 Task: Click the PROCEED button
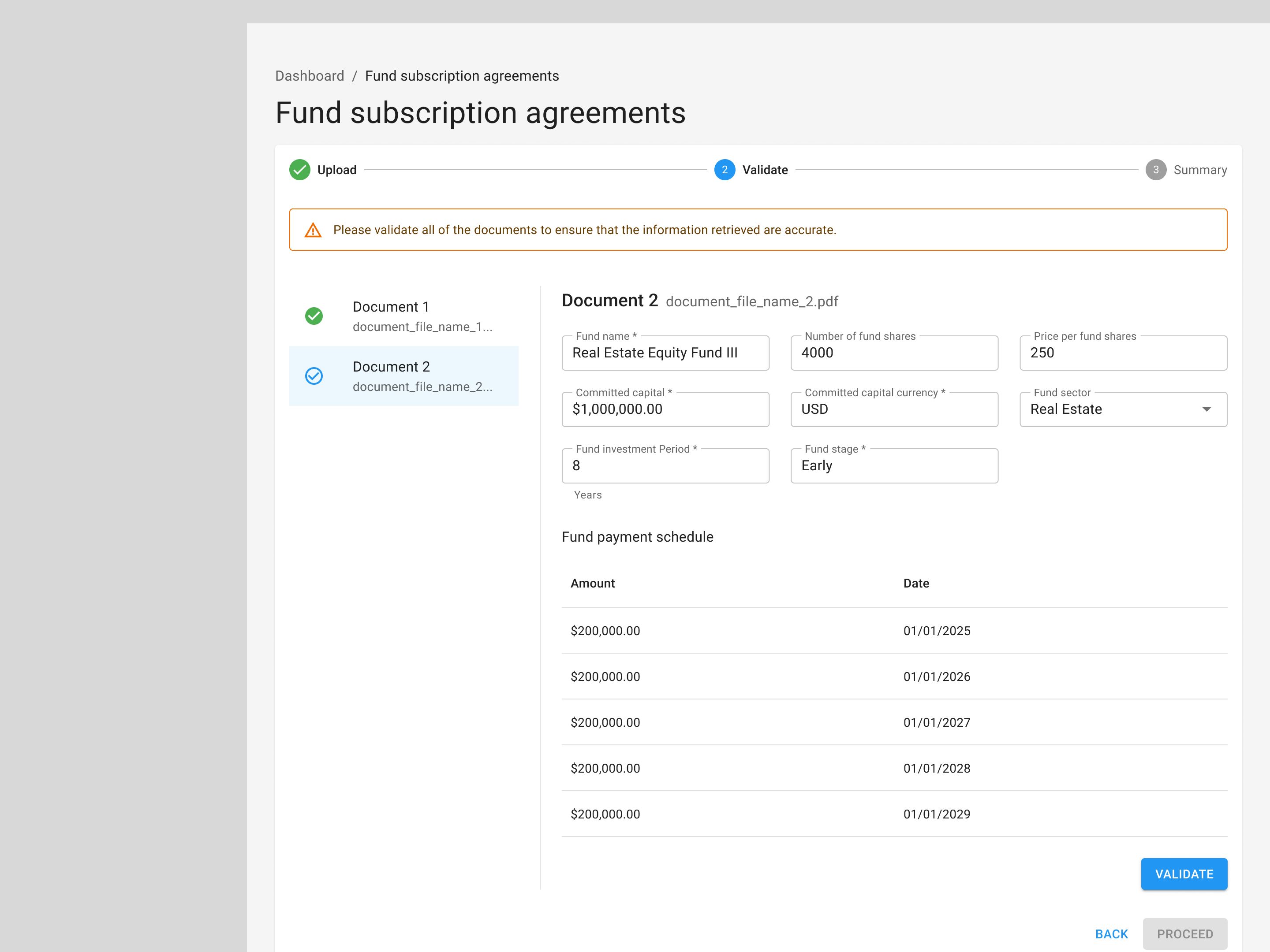point(1185,933)
